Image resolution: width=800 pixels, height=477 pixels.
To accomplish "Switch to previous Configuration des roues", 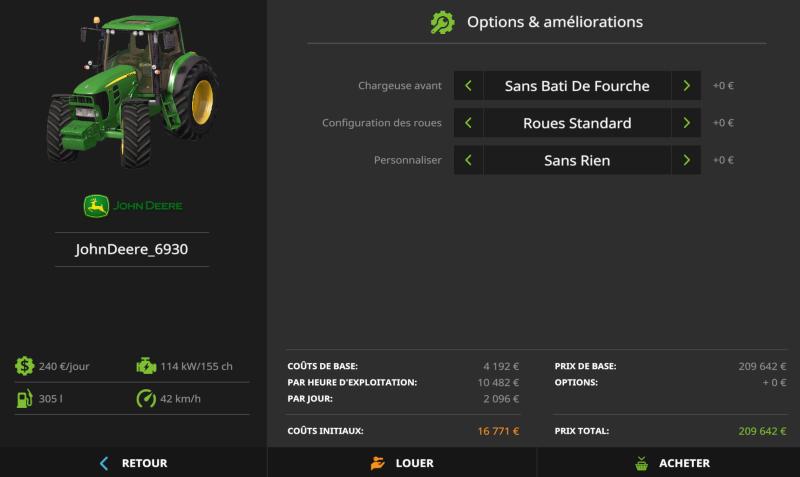I will (x=468, y=123).
